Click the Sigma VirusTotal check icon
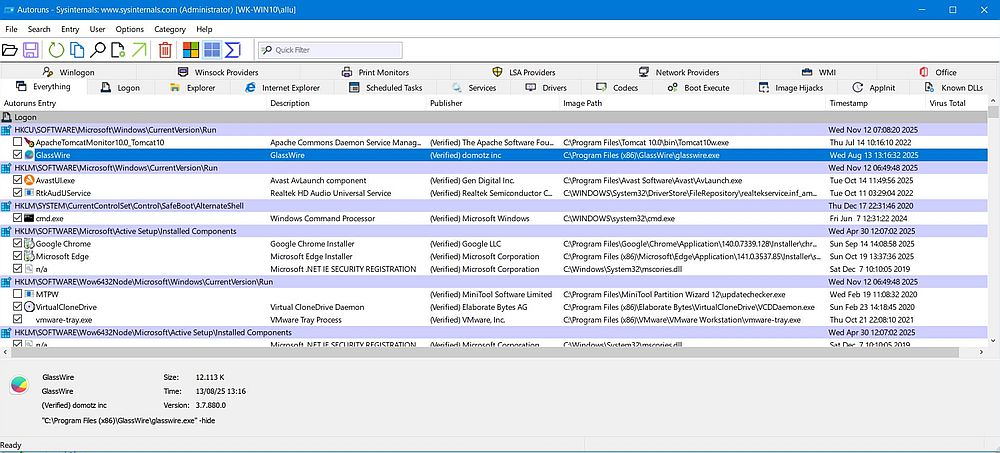Screen dimensions: 1000x453 point(233,50)
